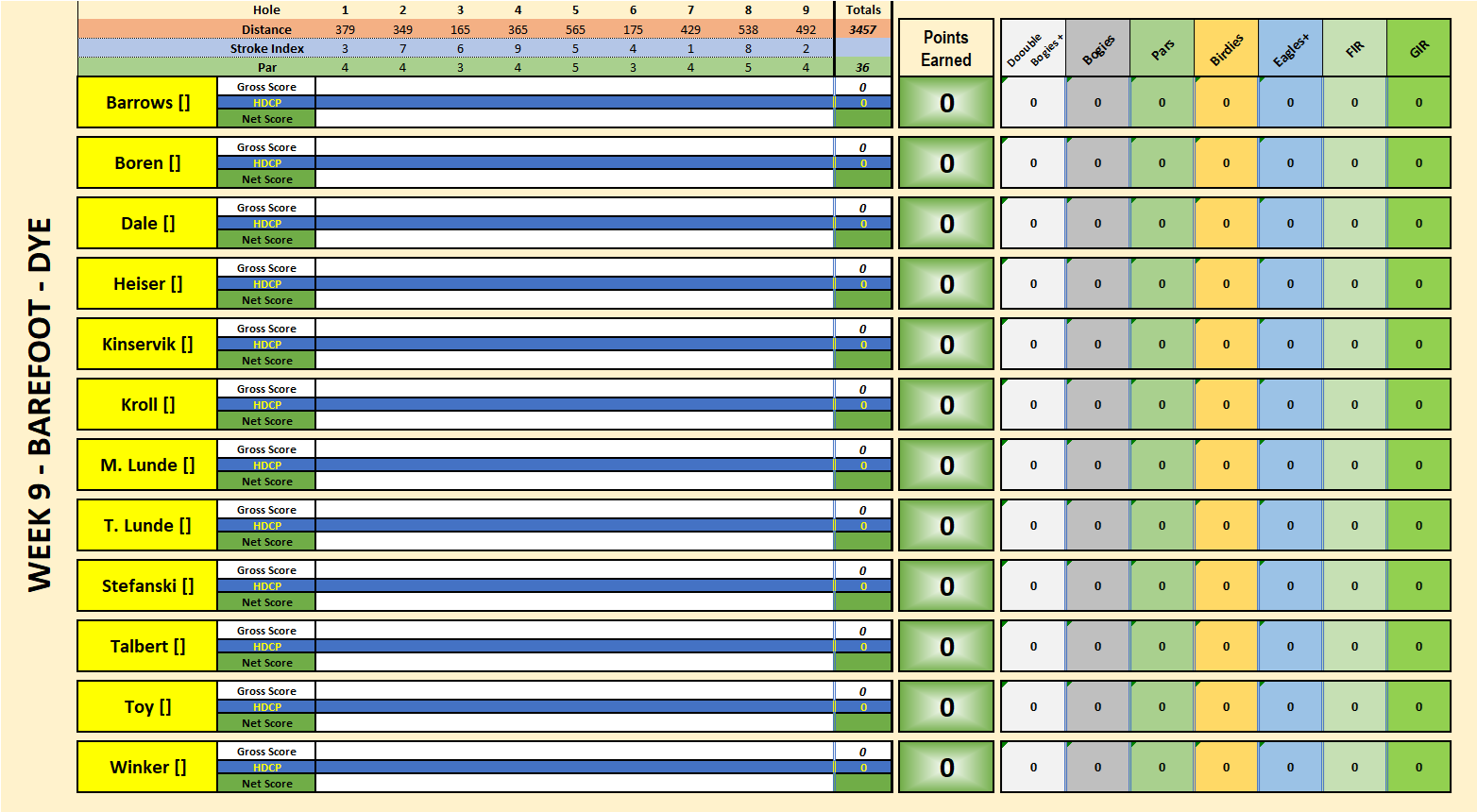Select the total distance 3457 cell
The height and width of the screenshot is (812, 1477).
pyautogui.click(x=862, y=30)
